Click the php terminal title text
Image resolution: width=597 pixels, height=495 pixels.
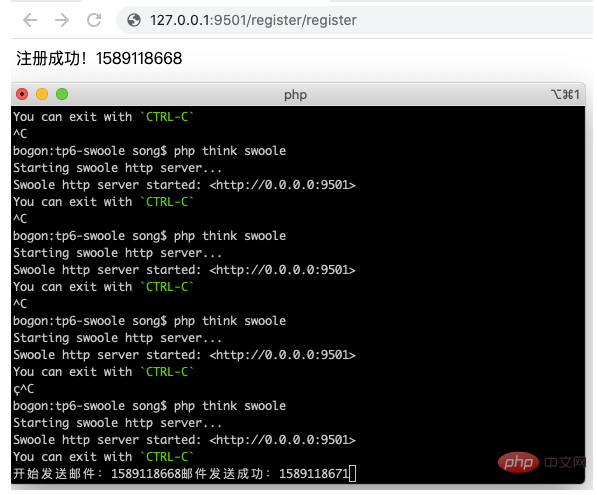tap(295, 95)
